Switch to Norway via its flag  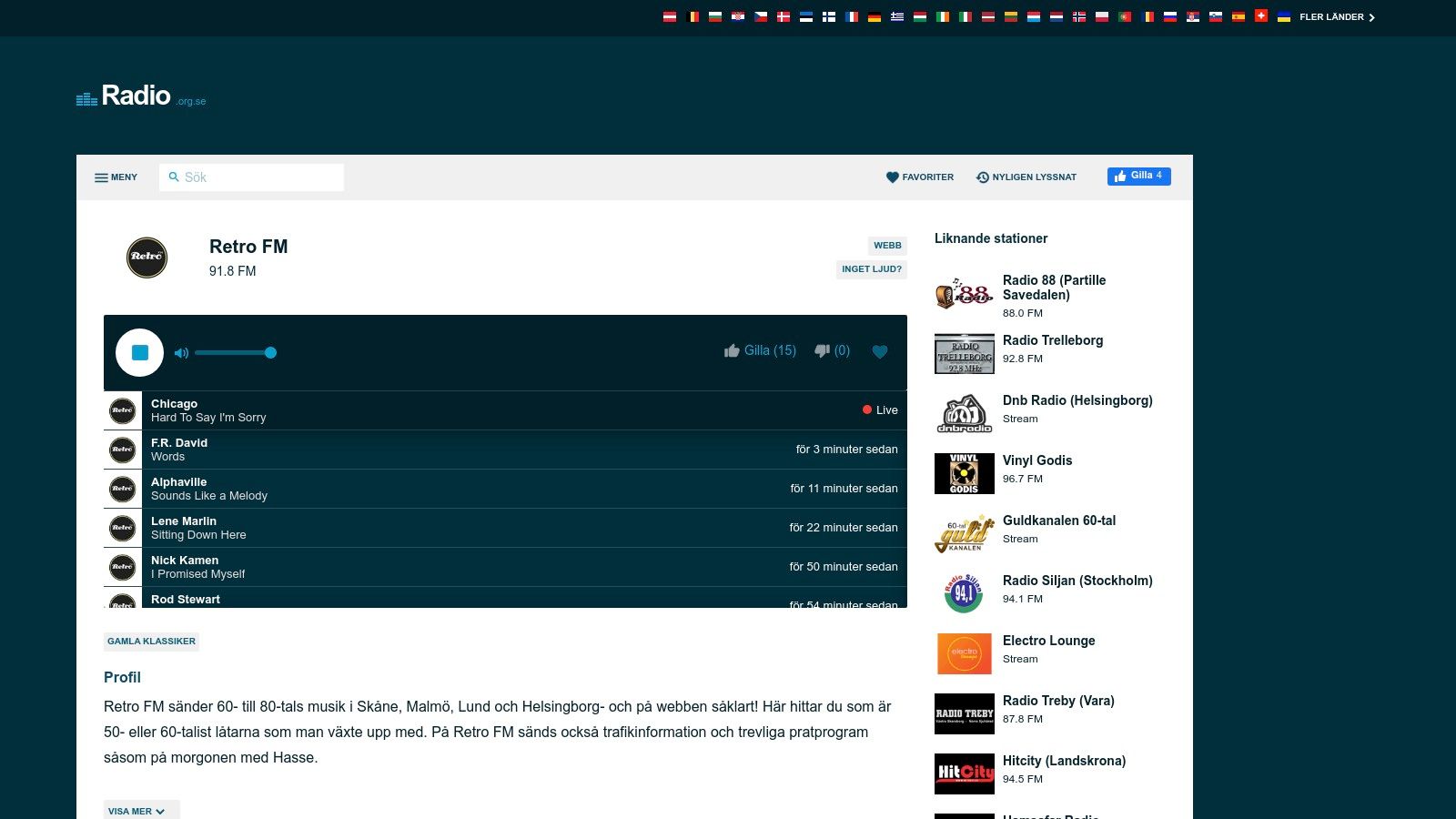click(1079, 16)
